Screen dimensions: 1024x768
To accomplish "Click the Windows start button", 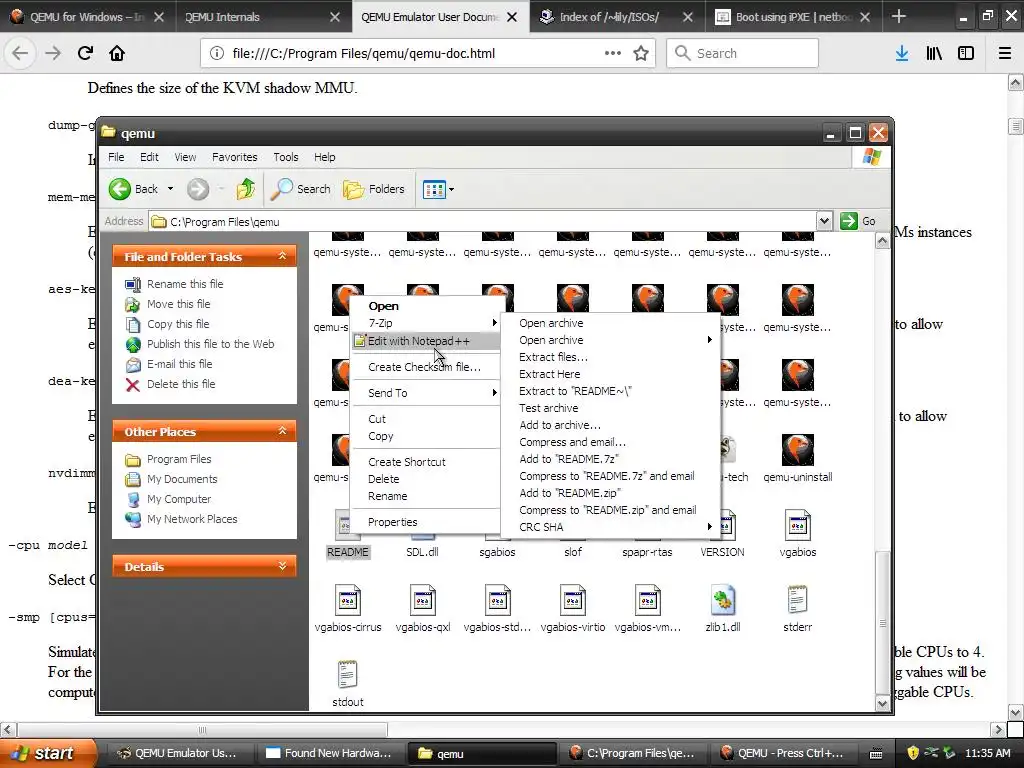I will pos(48,753).
